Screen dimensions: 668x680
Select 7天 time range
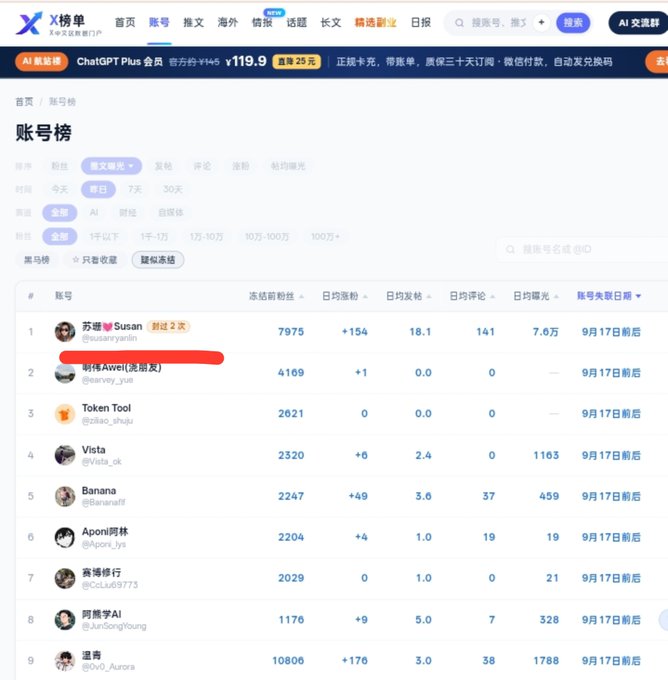point(135,189)
